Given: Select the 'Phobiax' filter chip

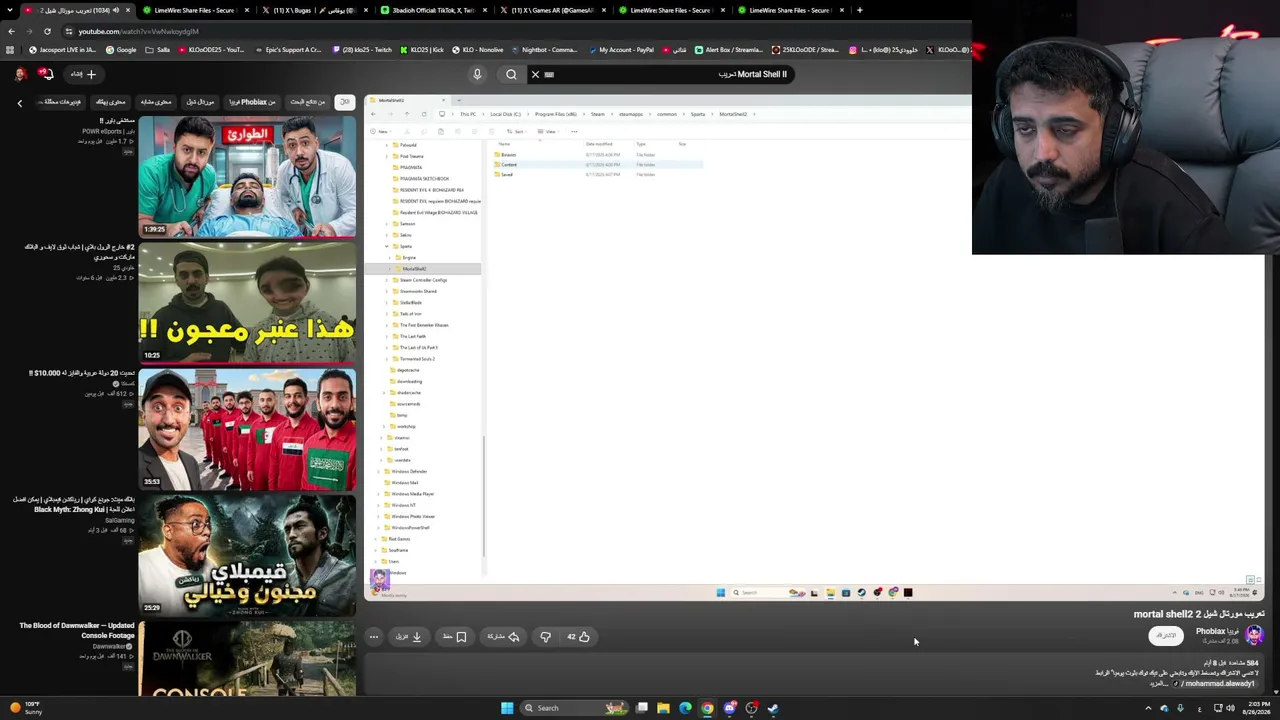Looking at the screenshot, I should [x=253, y=102].
